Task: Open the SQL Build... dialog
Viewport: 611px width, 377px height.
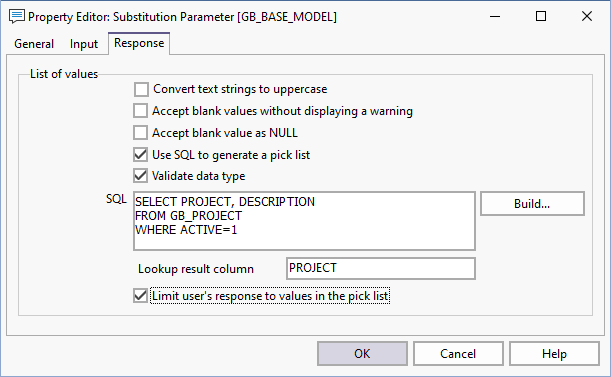Action: (x=532, y=204)
